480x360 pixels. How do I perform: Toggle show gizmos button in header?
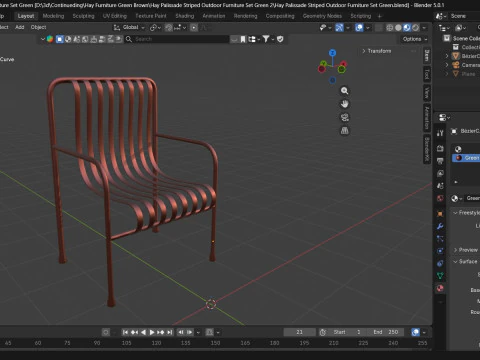point(339,28)
